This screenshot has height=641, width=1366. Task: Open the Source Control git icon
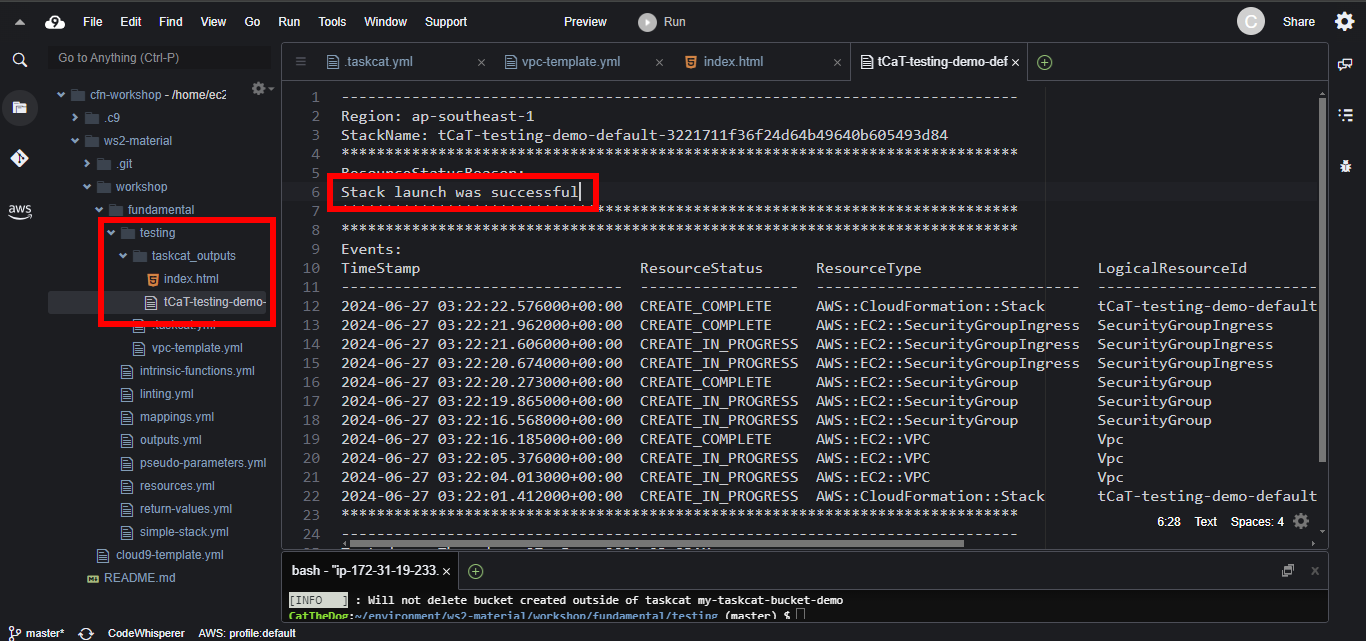pos(20,158)
